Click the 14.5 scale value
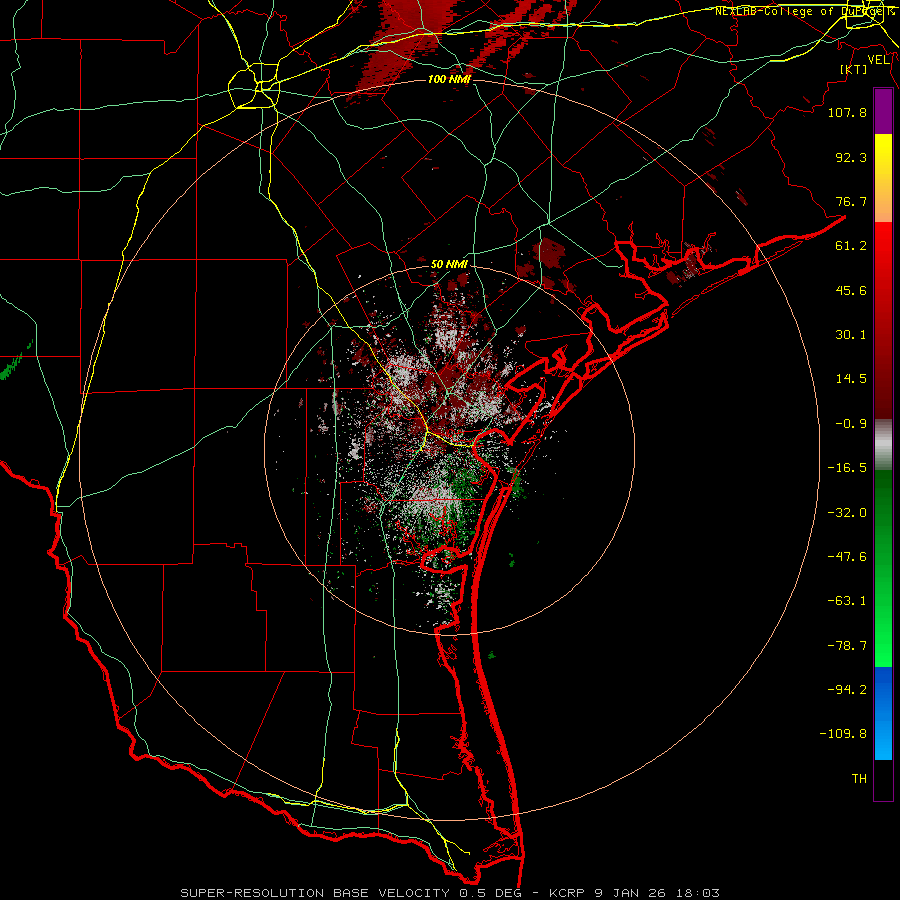 (851, 379)
